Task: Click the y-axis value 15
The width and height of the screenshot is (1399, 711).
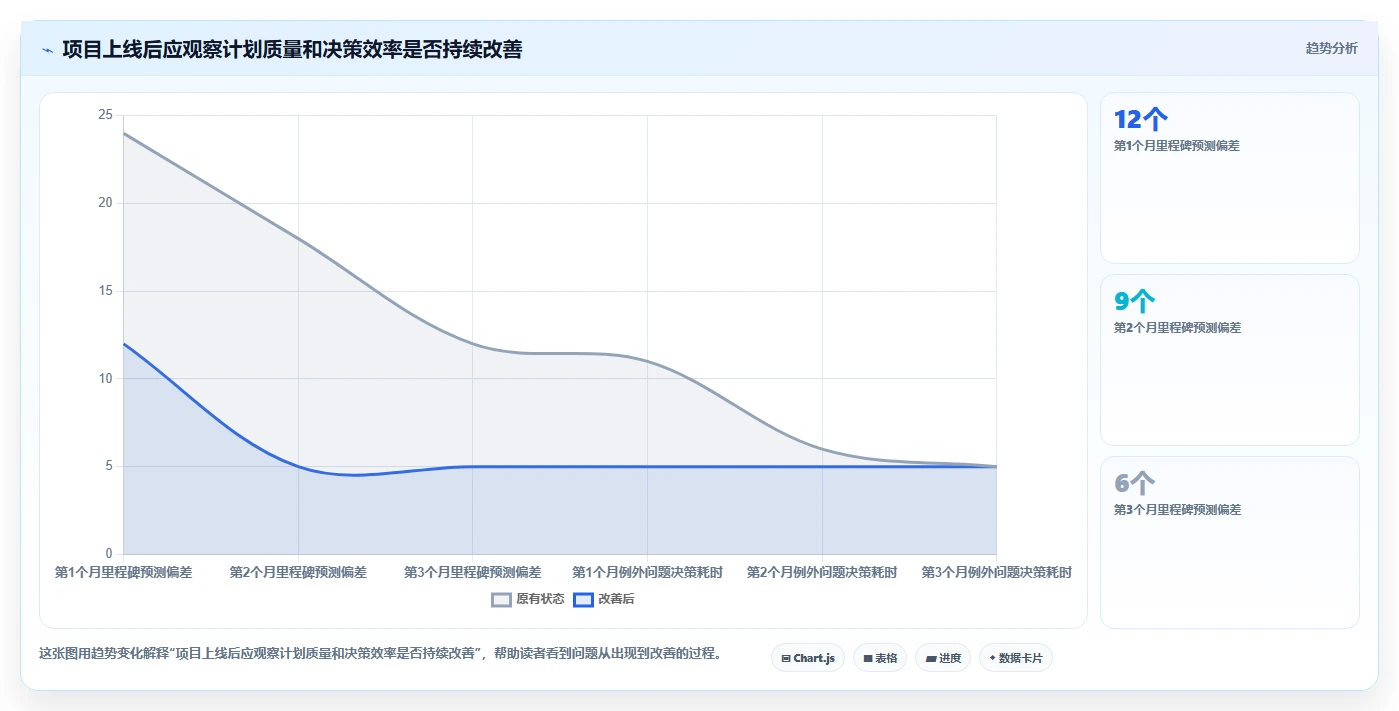Action: (105, 291)
